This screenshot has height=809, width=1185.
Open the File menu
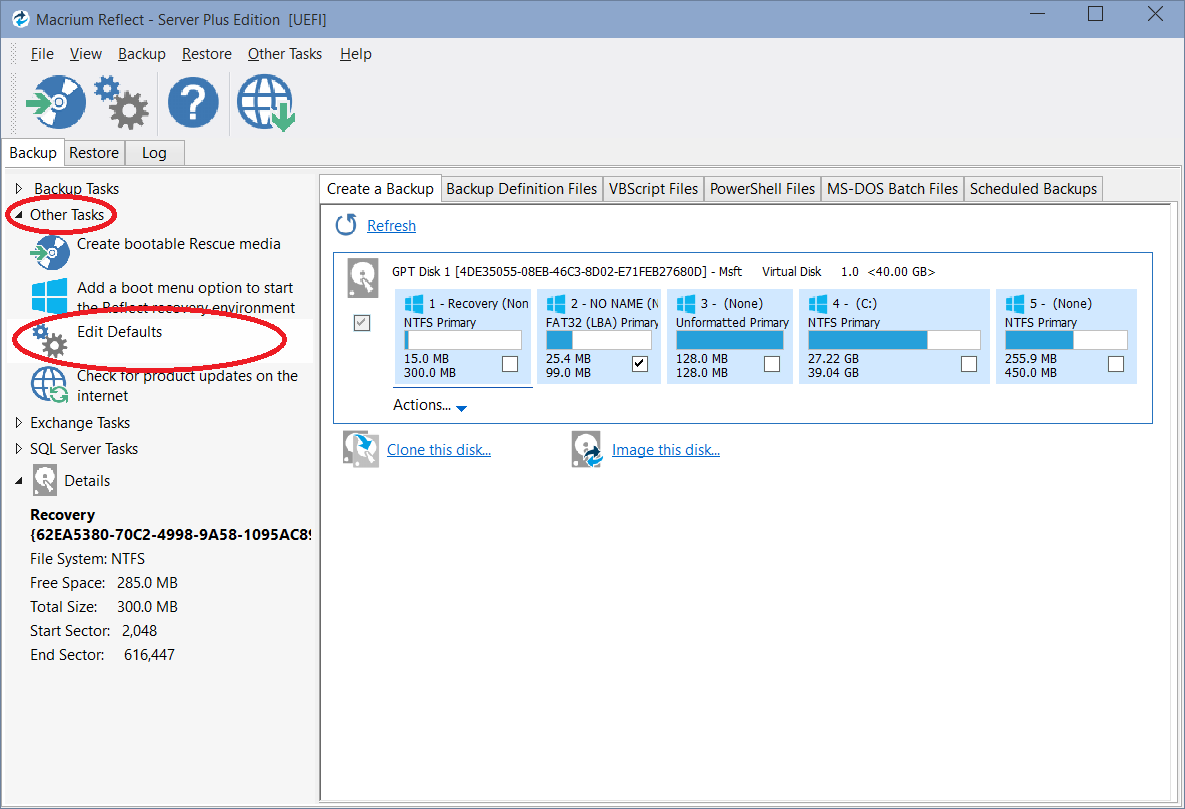click(x=42, y=54)
